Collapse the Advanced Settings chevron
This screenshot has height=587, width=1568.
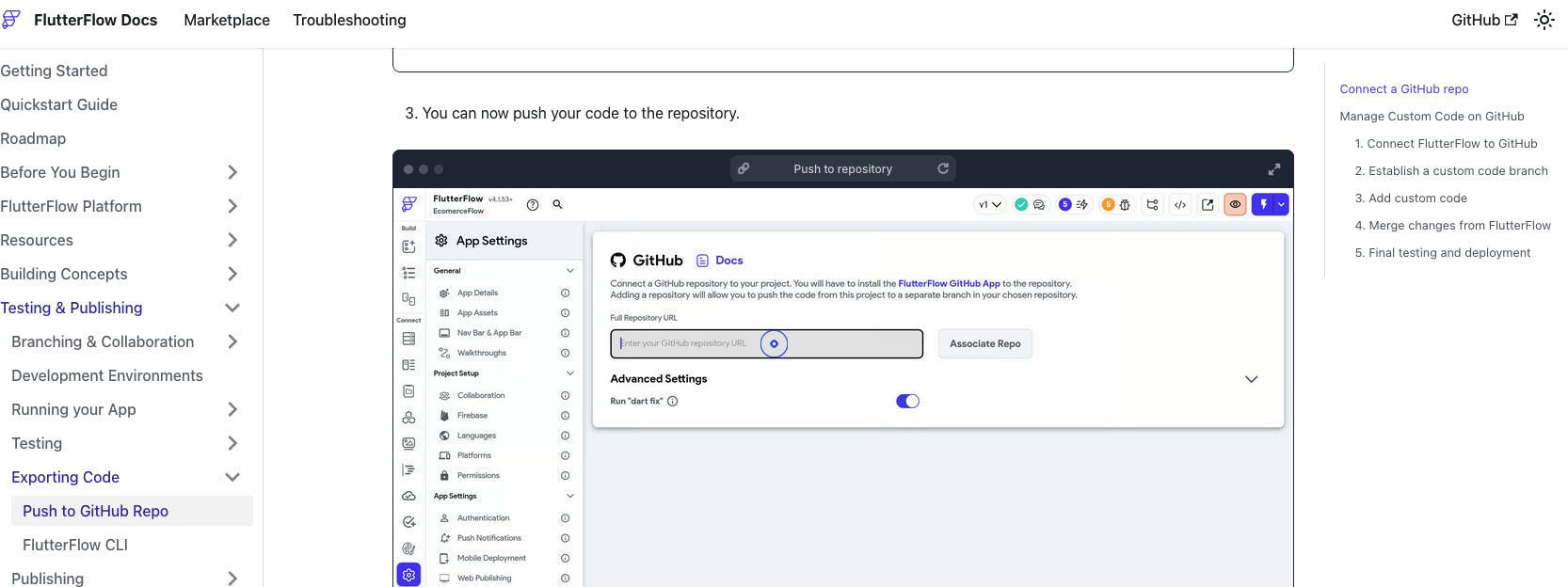[x=1251, y=379]
